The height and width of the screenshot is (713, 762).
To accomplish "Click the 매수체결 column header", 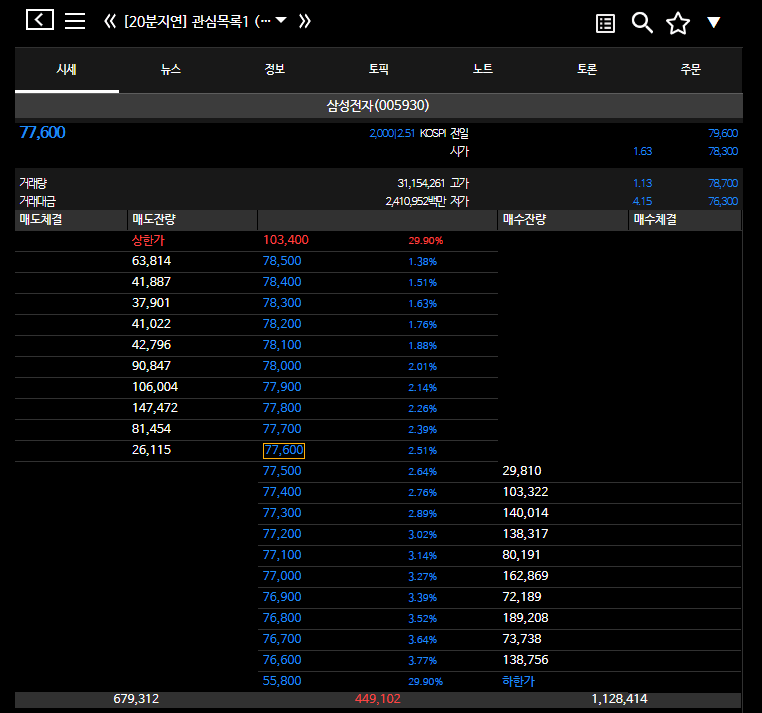I will click(x=685, y=220).
